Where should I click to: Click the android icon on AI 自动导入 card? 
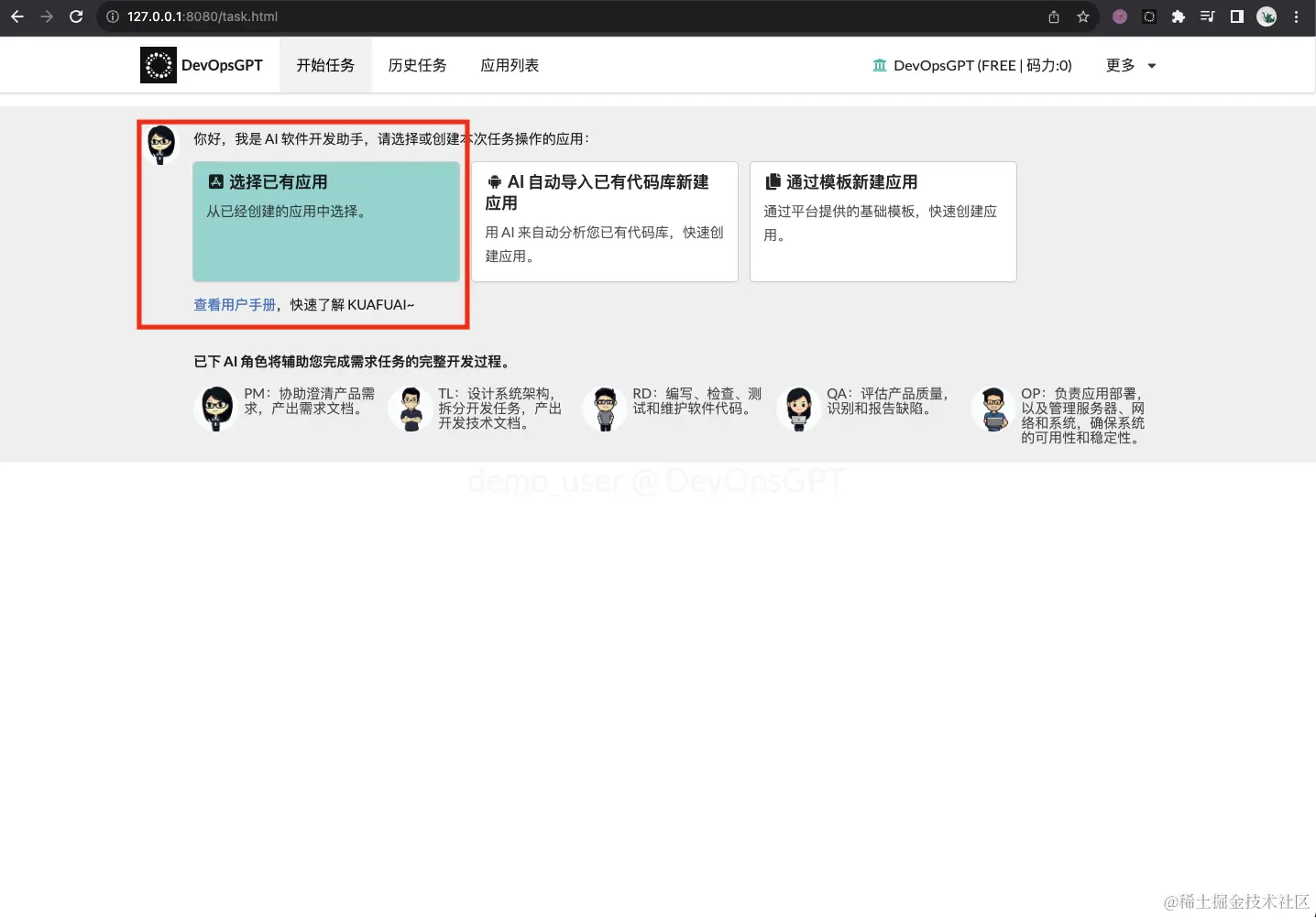[x=495, y=182]
